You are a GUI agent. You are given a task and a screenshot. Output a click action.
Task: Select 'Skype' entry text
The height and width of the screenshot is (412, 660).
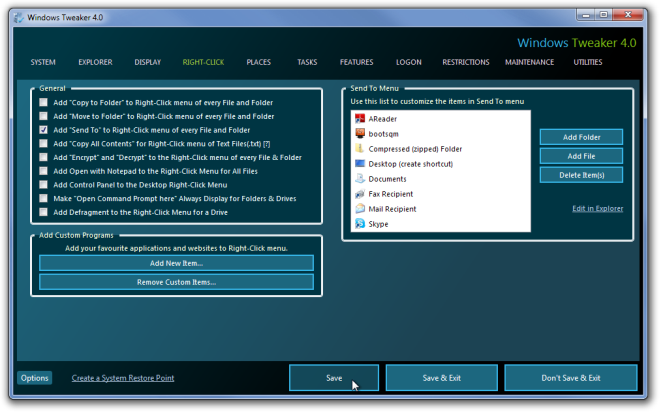point(378,224)
